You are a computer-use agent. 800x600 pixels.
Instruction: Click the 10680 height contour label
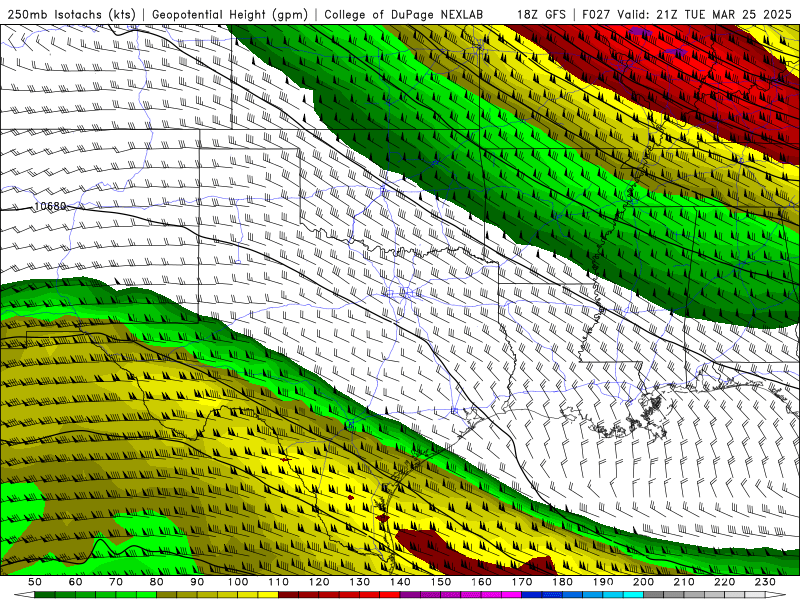click(50, 207)
